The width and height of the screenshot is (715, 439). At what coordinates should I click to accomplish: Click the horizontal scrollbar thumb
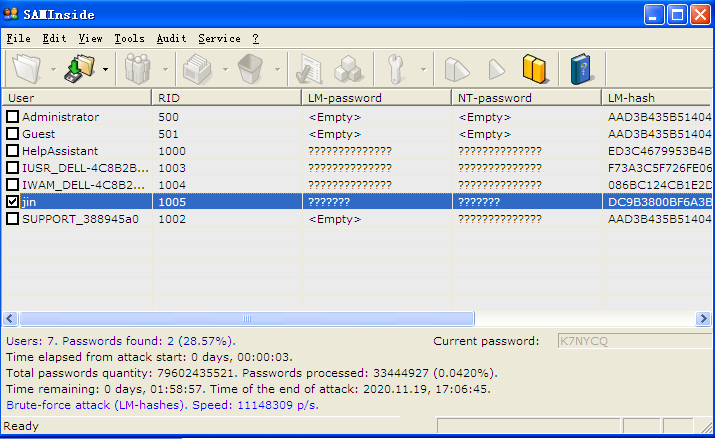pyautogui.click(x=247, y=318)
